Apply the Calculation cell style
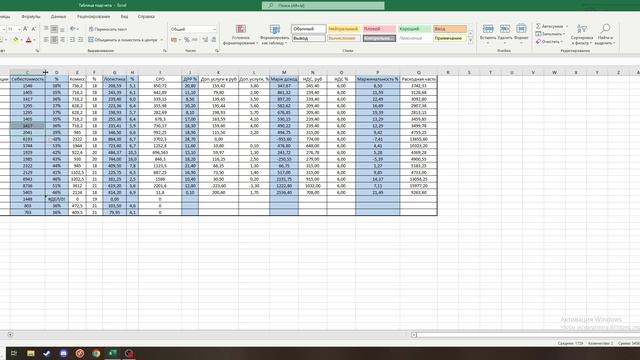This screenshot has width=640, height=360. [x=344, y=38]
